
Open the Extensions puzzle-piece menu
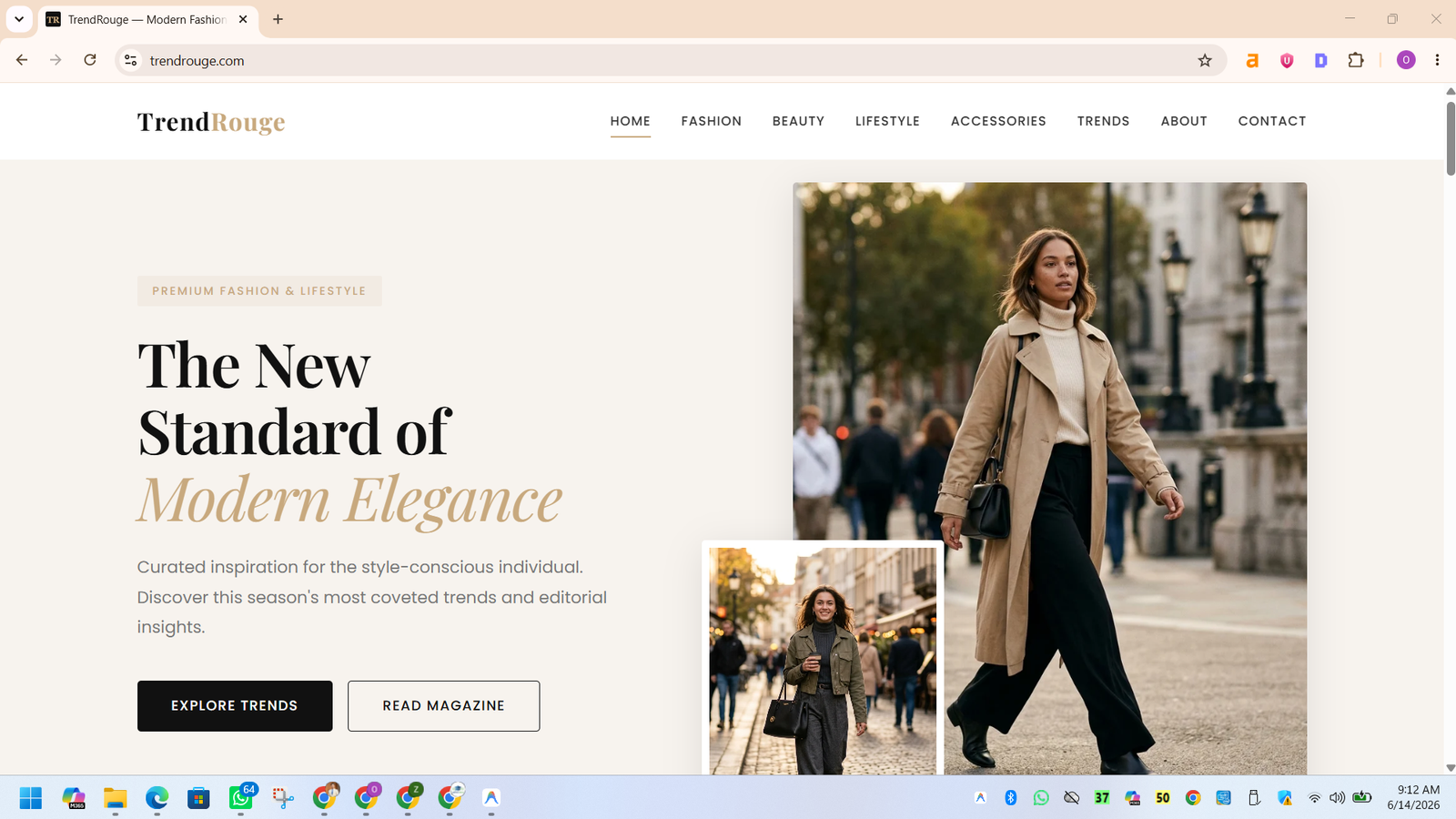1356,60
